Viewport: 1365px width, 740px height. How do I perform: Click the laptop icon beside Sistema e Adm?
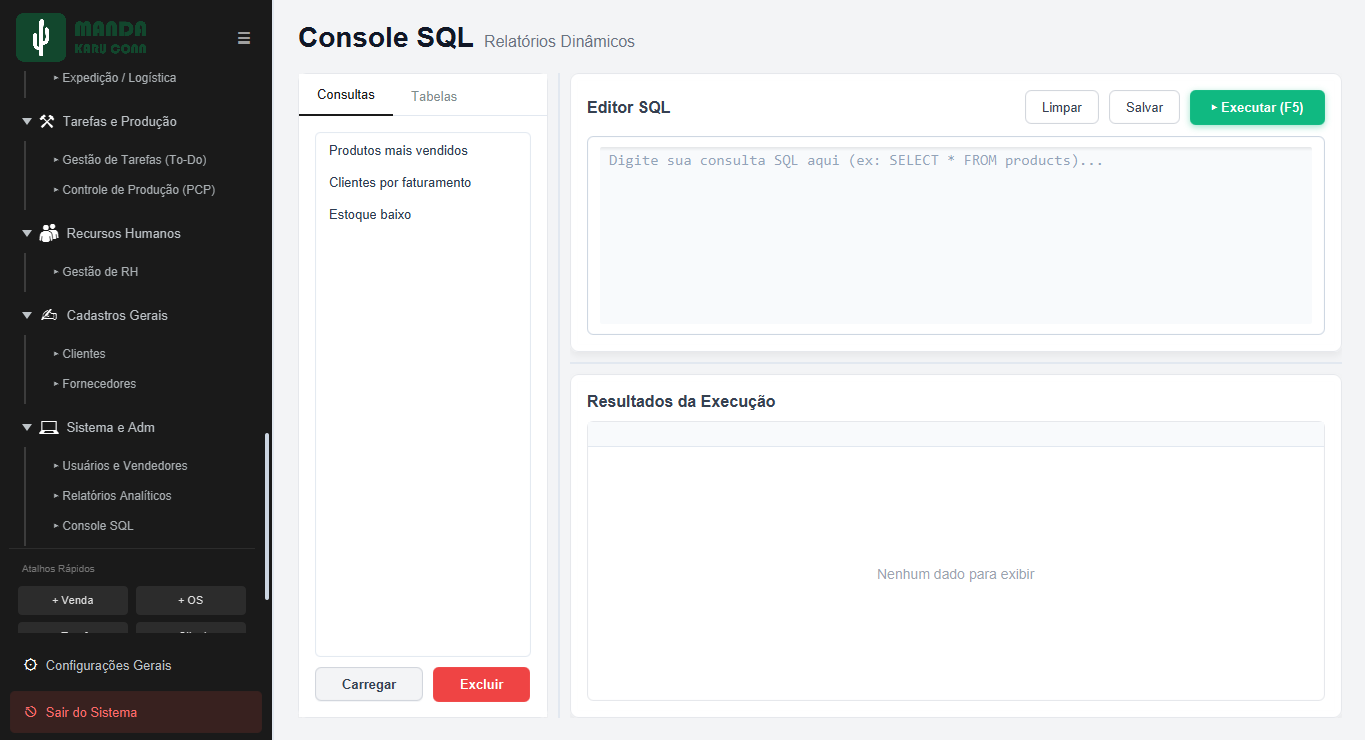click(49, 427)
